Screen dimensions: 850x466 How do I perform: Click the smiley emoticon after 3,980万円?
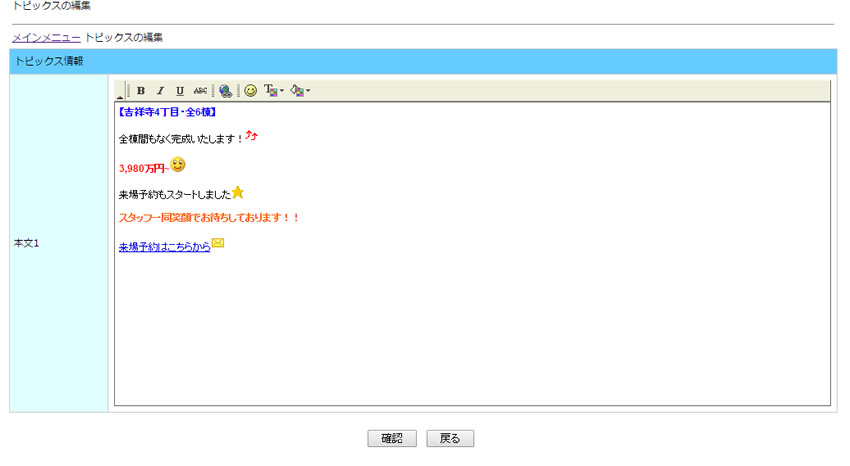pos(178,164)
